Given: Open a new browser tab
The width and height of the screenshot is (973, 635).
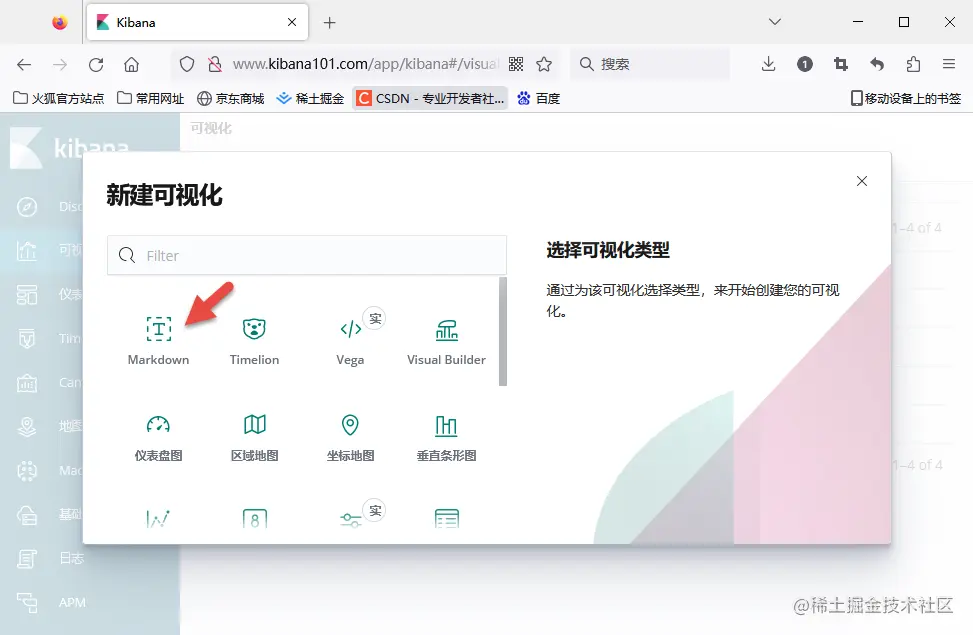Looking at the screenshot, I should [330, 23].
